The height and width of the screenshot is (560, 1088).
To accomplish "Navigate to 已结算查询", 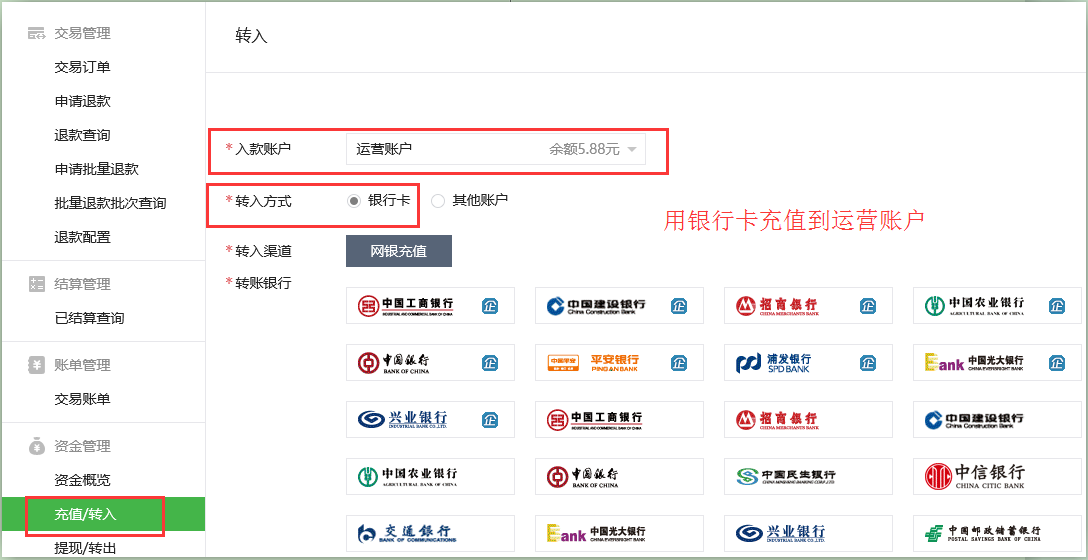I will (x=90, y=319).
